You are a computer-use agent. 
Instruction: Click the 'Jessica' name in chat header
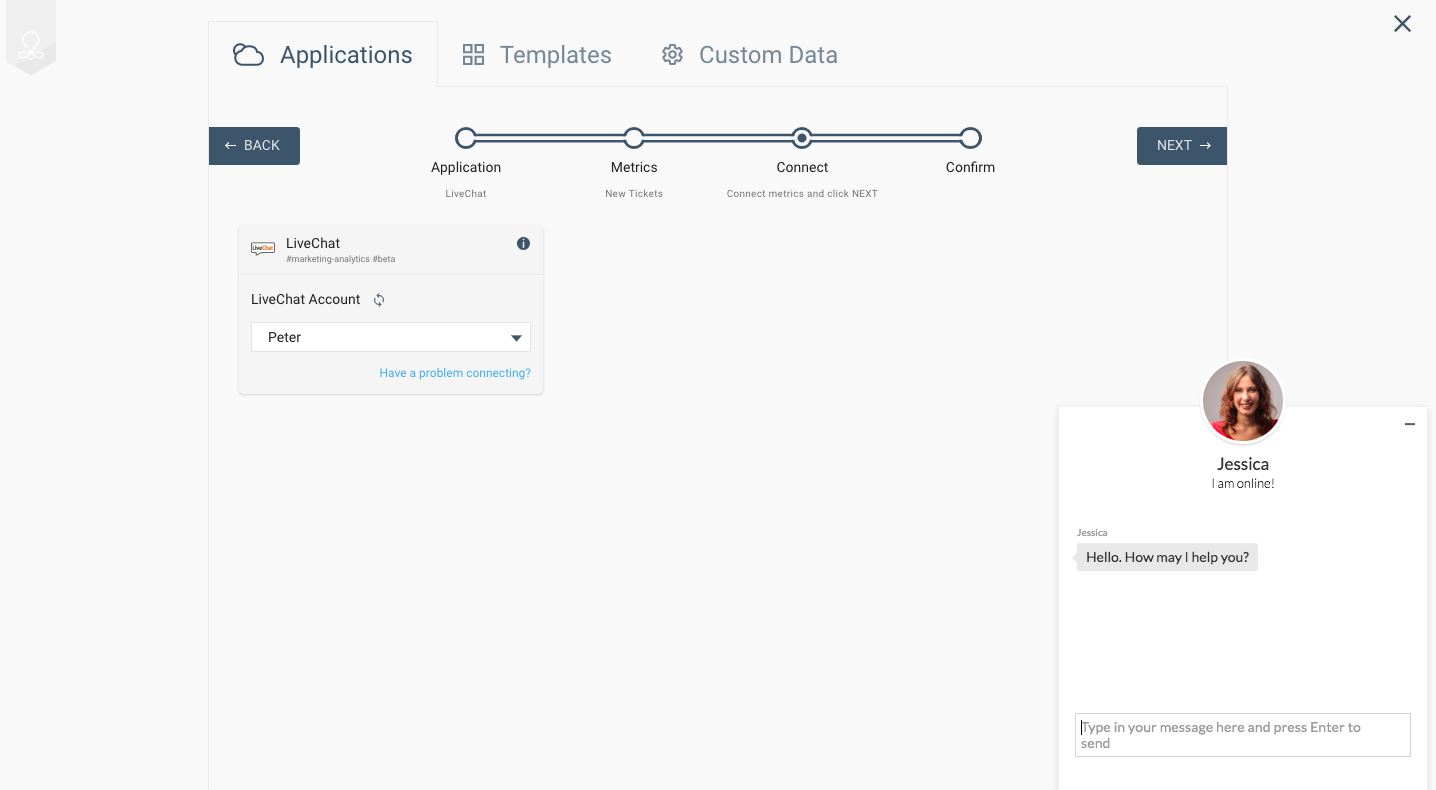click(x=1243, y=464)
